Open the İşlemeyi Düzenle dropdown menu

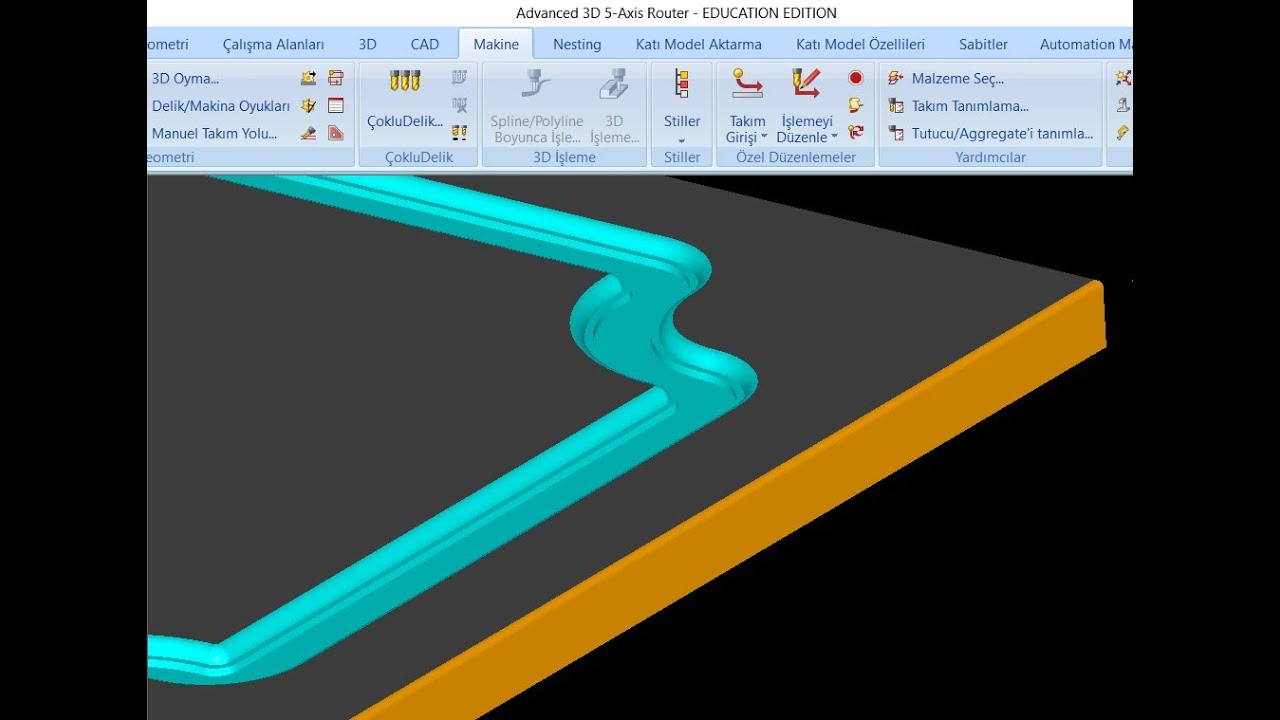point(835,138)
